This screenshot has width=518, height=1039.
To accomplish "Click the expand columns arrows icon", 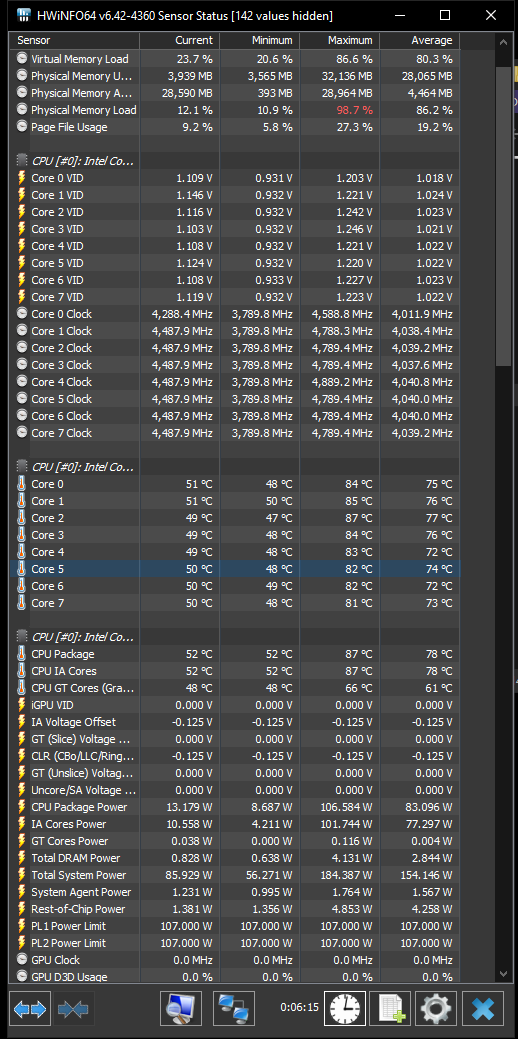I will click(x=30, y=1009).
